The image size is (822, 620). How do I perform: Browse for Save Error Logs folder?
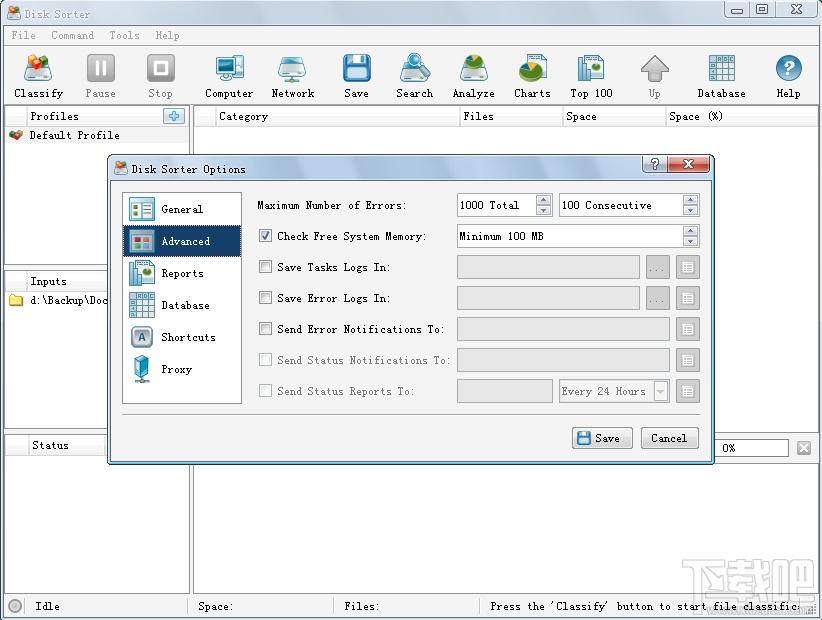click(657, 298)
